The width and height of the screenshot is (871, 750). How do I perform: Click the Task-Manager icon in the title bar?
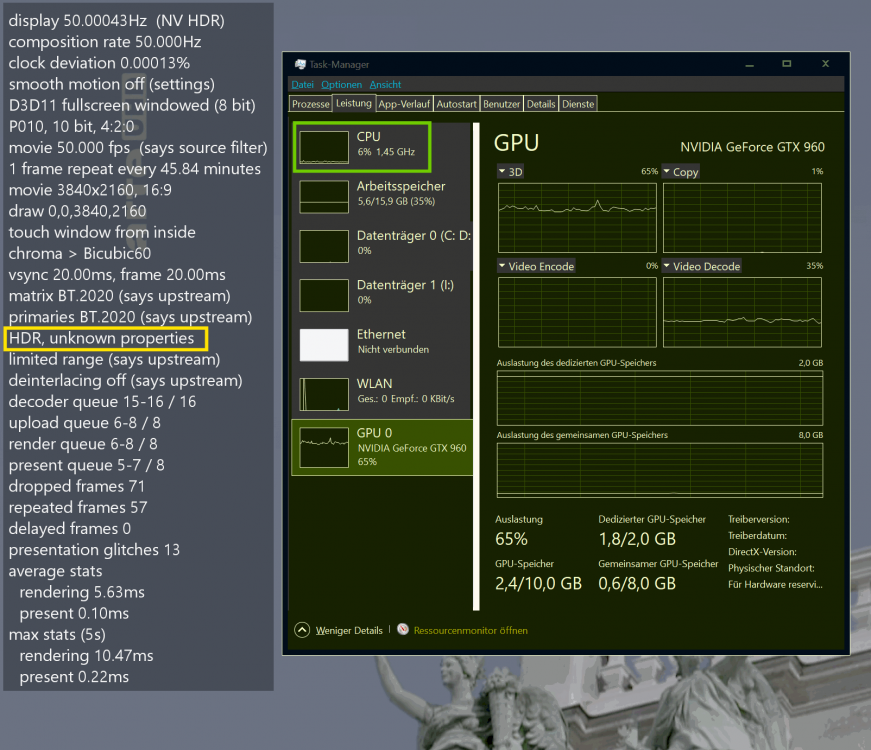coord(300,65)
